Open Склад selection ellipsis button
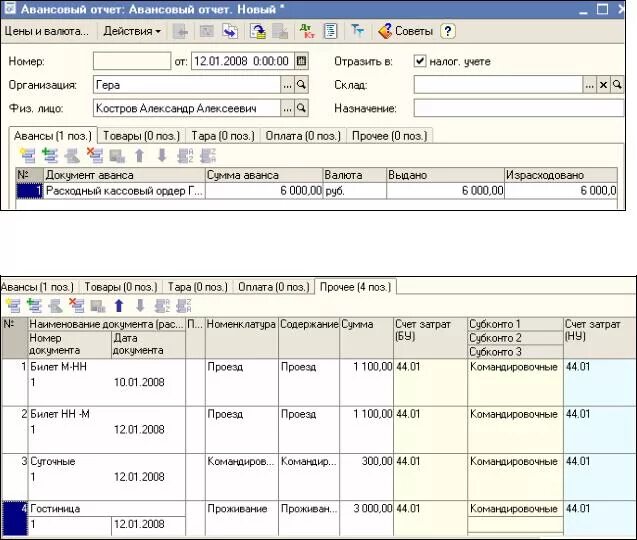 click(x=590, y=85)
